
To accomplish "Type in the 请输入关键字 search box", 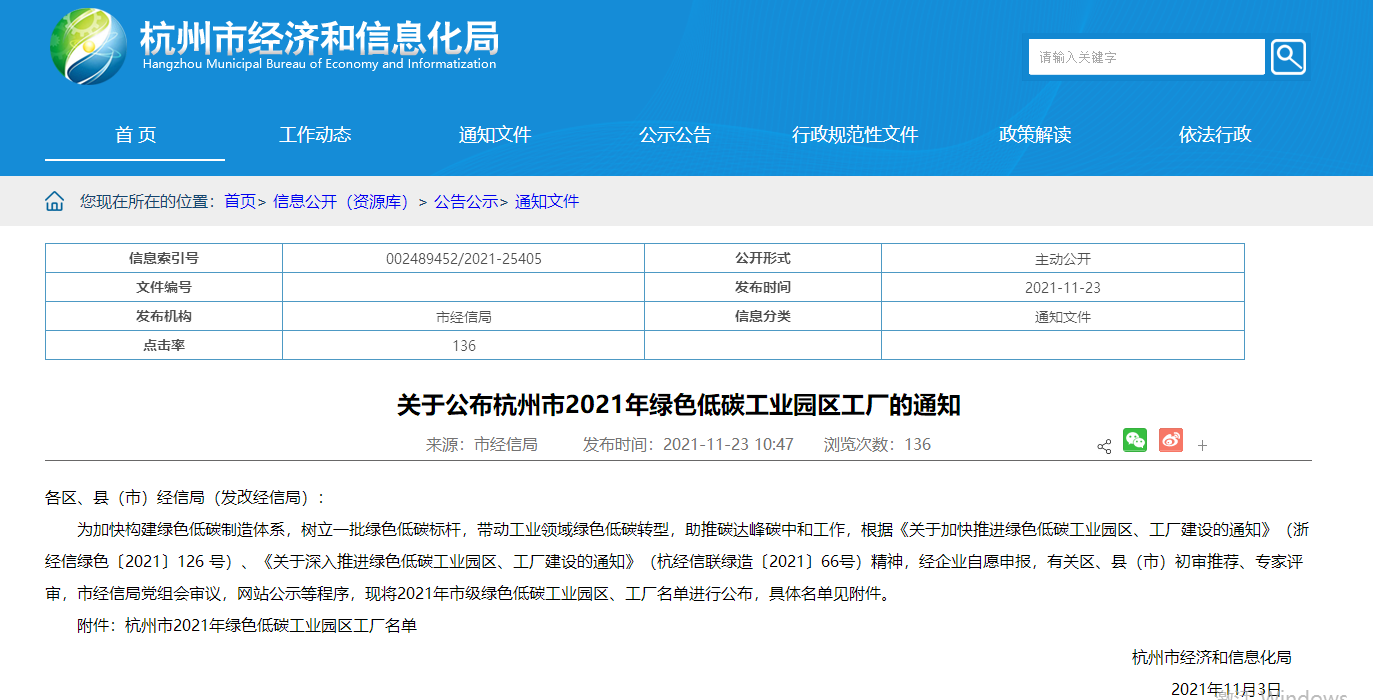I will [x=1146, y=57].
